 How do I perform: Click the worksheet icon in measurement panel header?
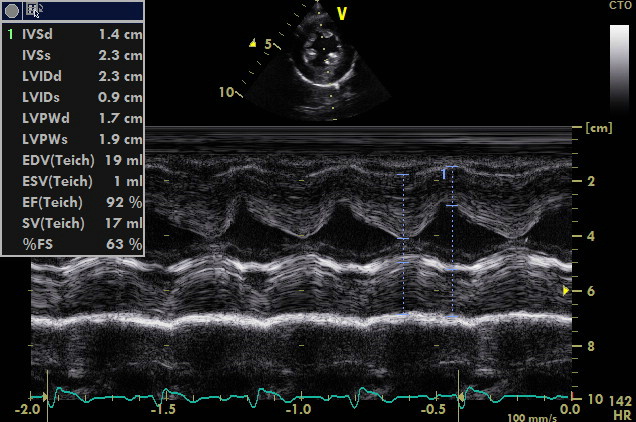pyautogui.click(x=34, y=11)
